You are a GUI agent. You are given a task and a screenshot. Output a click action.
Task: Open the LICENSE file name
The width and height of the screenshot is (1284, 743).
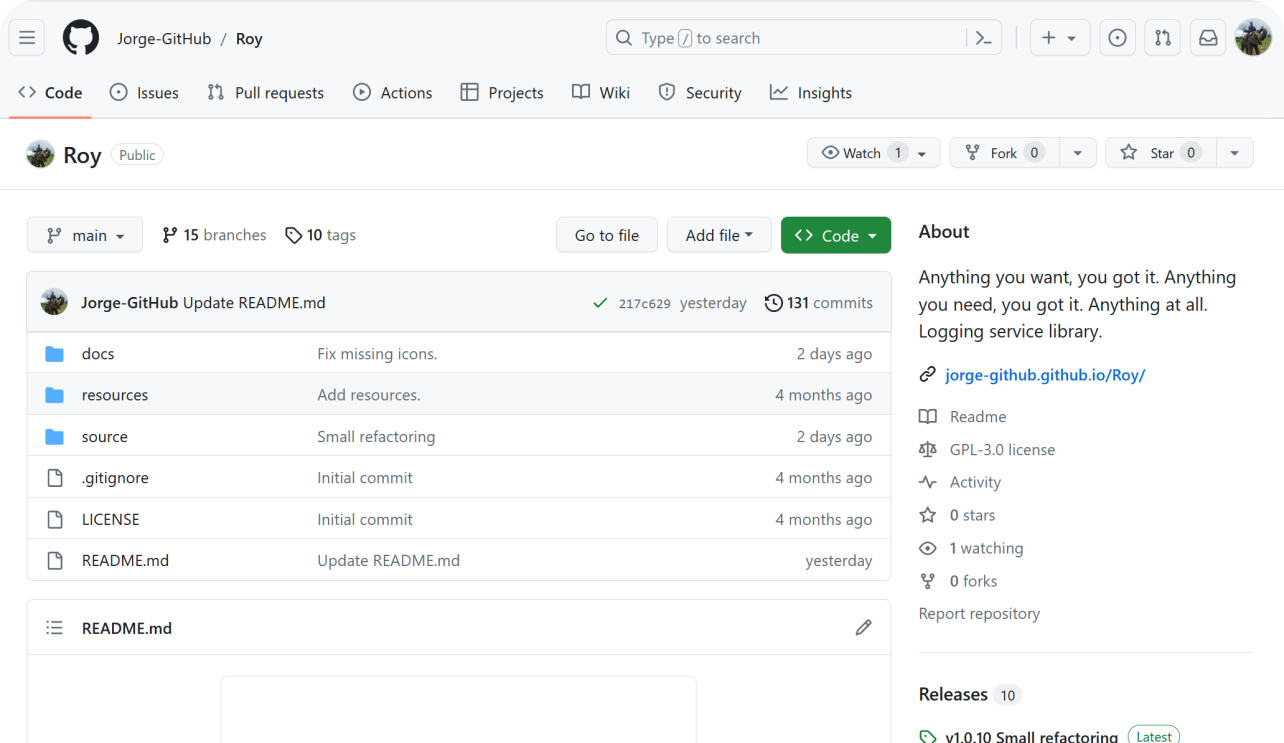coord(111,520)
